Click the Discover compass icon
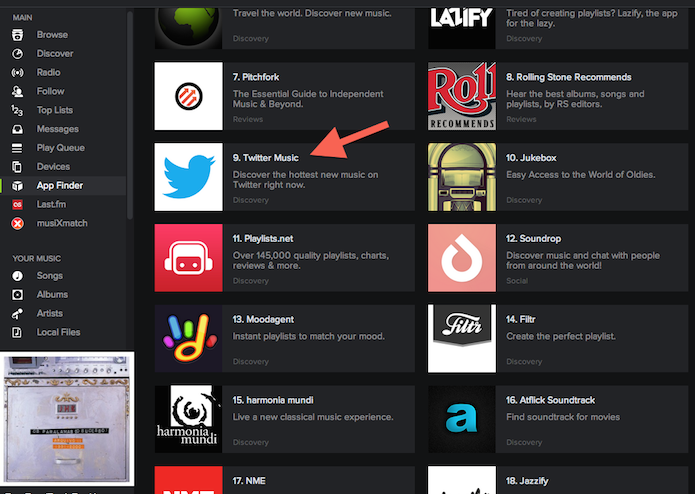The height and width of the screenshot is (494, 695). [x=17, y=54]
